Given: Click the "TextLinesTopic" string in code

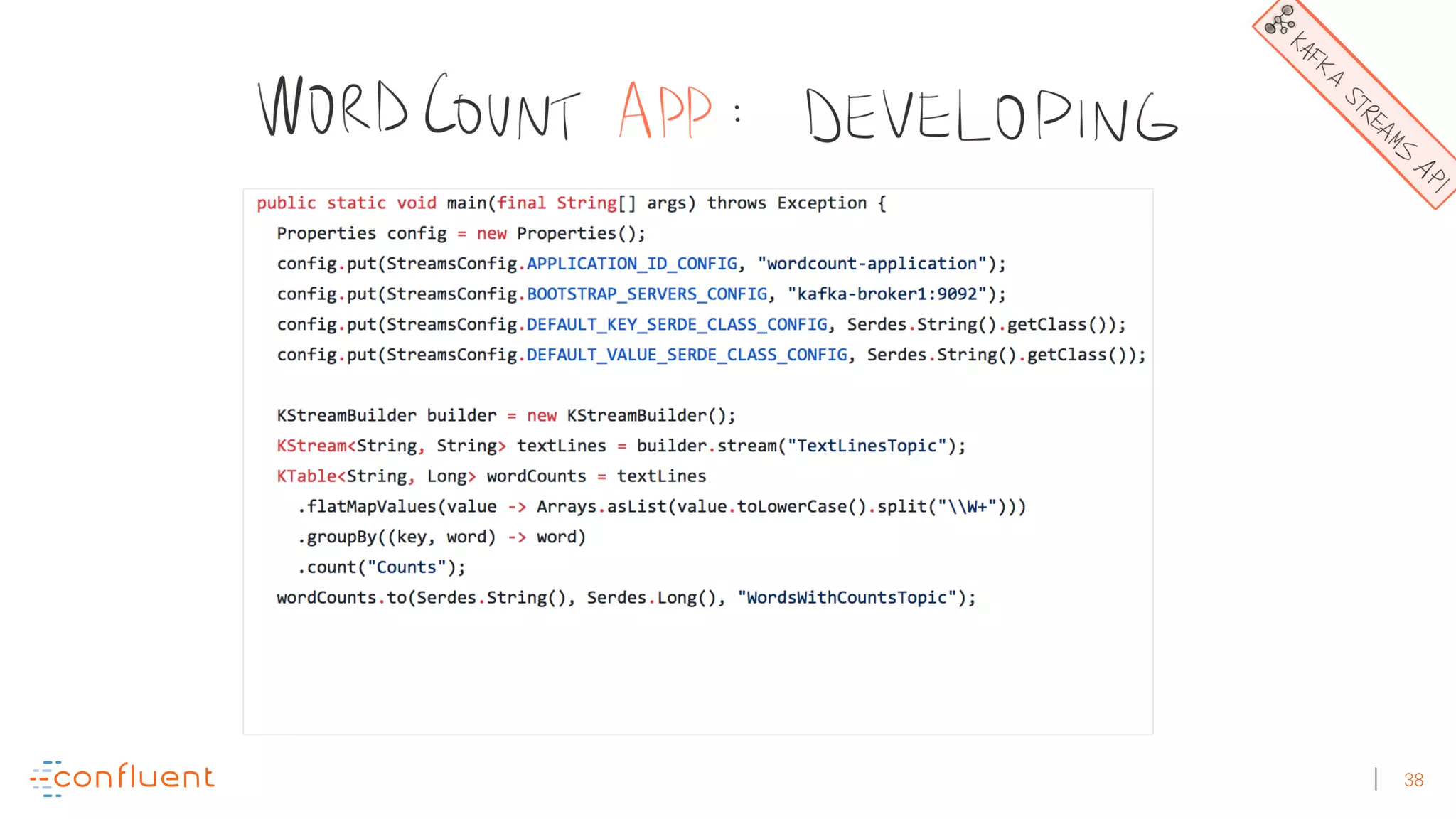Looking at the screenshot, I should tap(867, 446).
